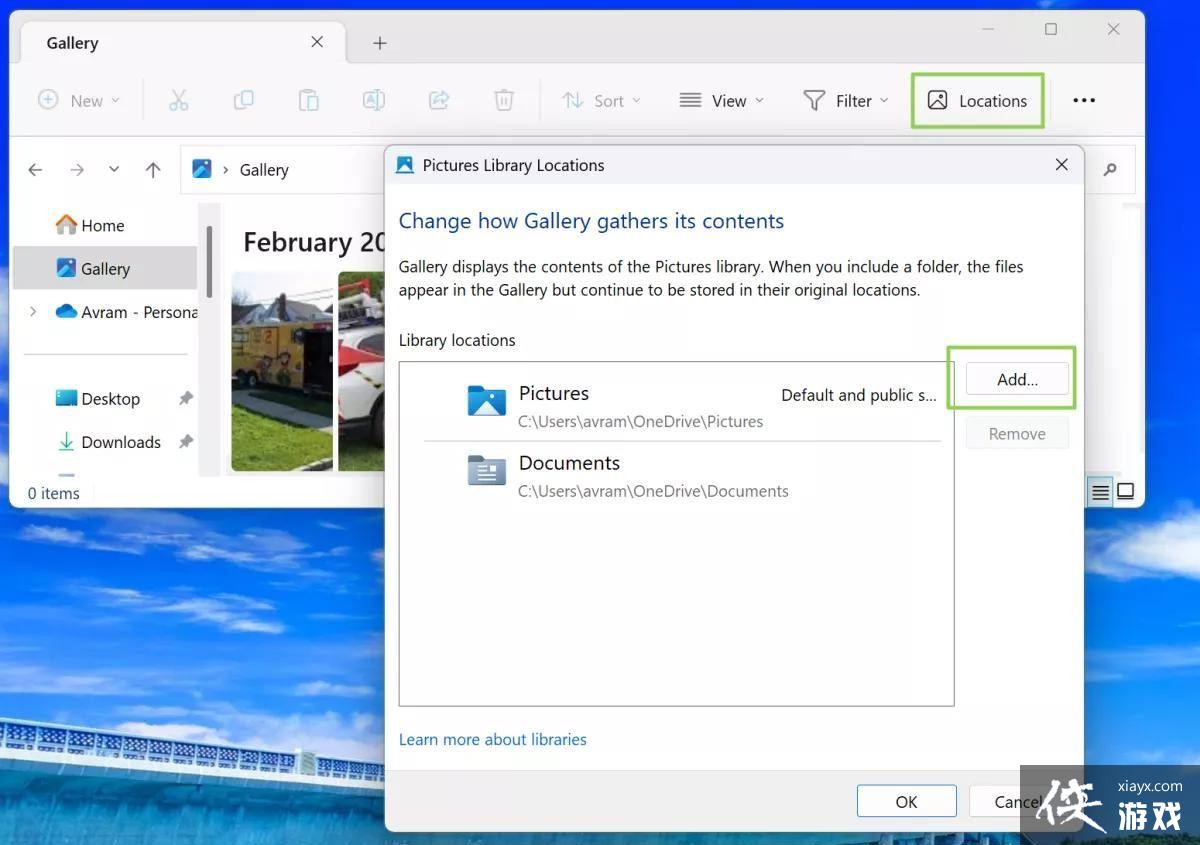
Task: Click the Delete trash can icon
Action: [x=504, y=100]
